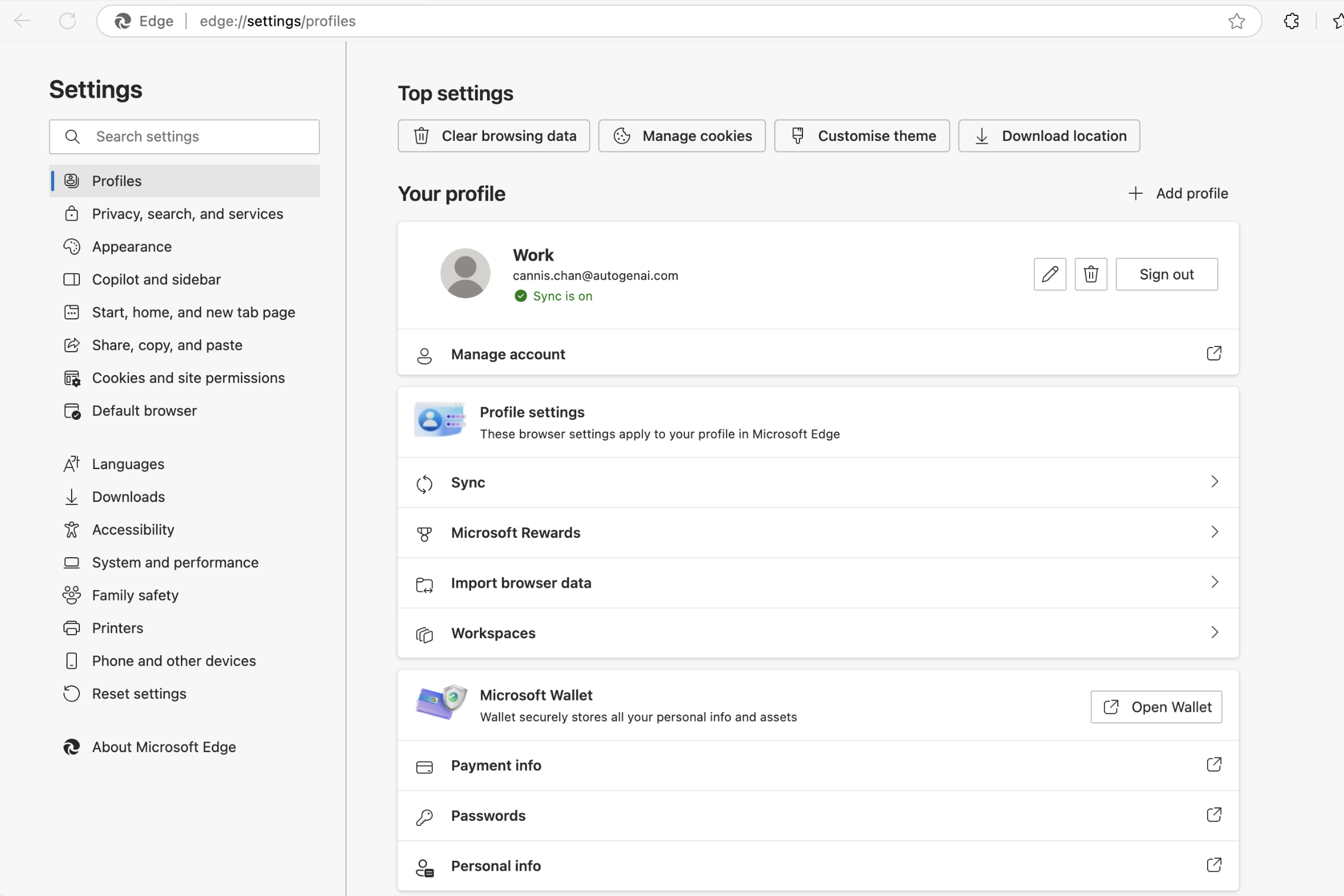The width and height of the screenshot is (1344, 896).
Task: Select Profiles in settings sidebar
Action: 184,181
